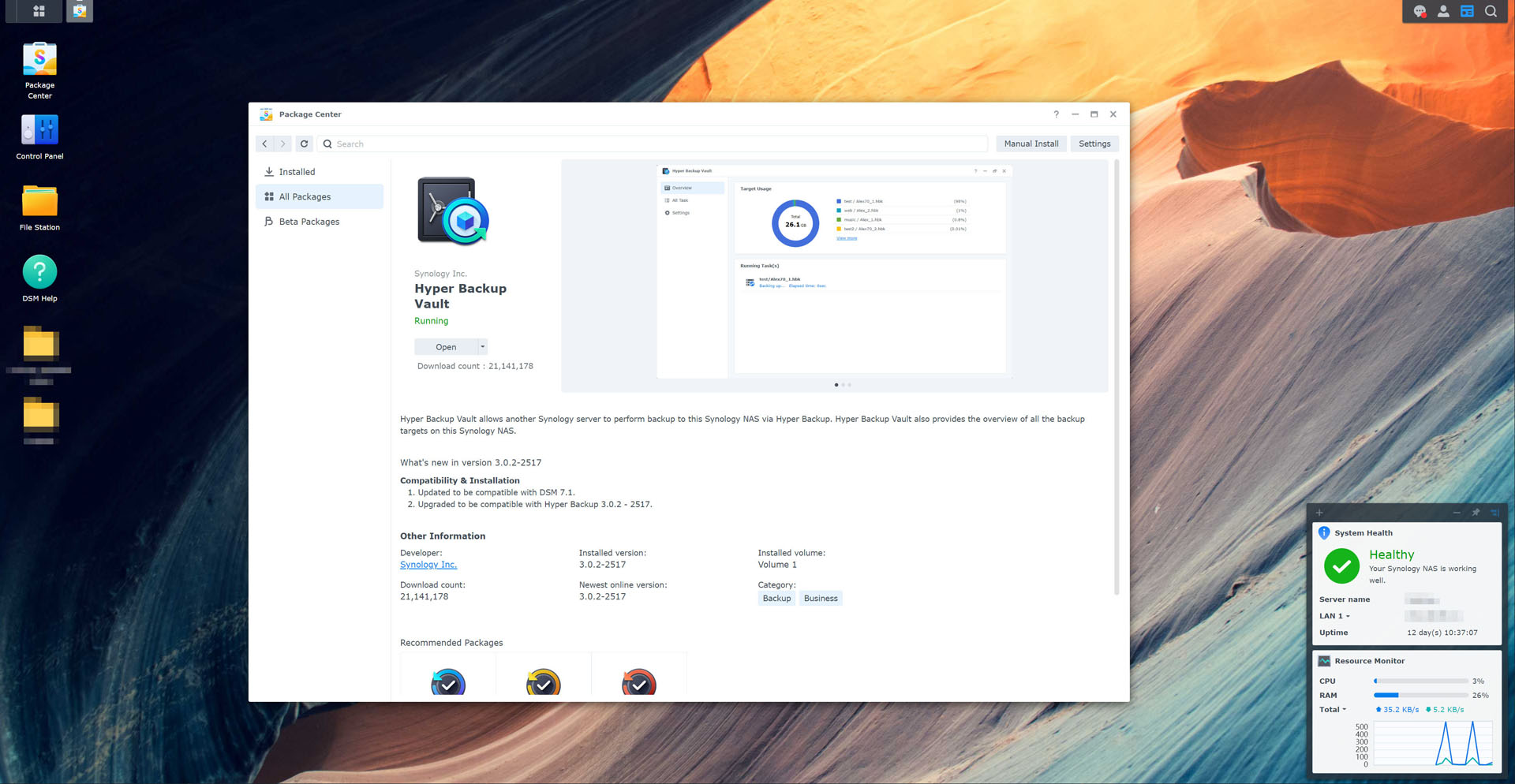Open the DSM Help desktop shortcut
Image resolution: width=1515 pixels, height=784 pixels.
point(39,278)
